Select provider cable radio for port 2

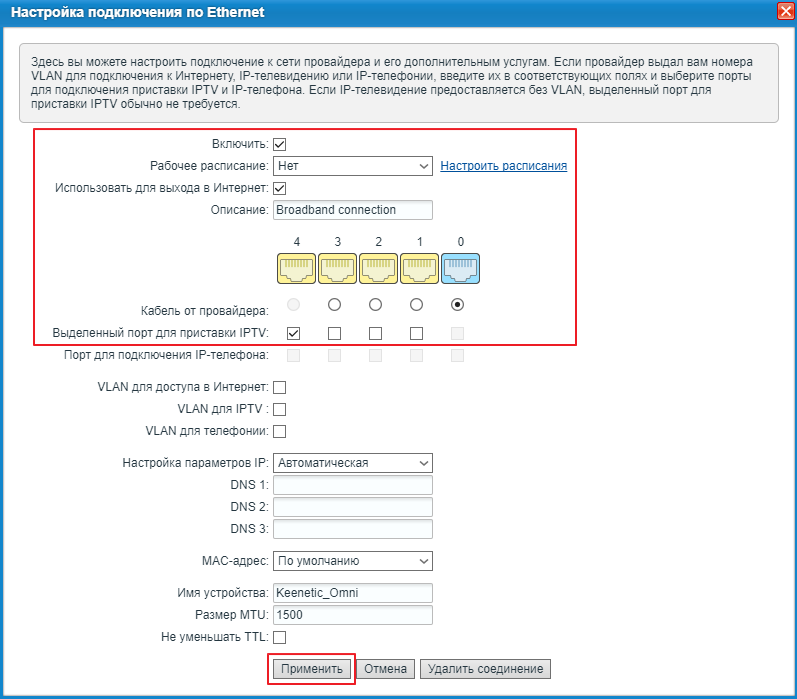376,304
